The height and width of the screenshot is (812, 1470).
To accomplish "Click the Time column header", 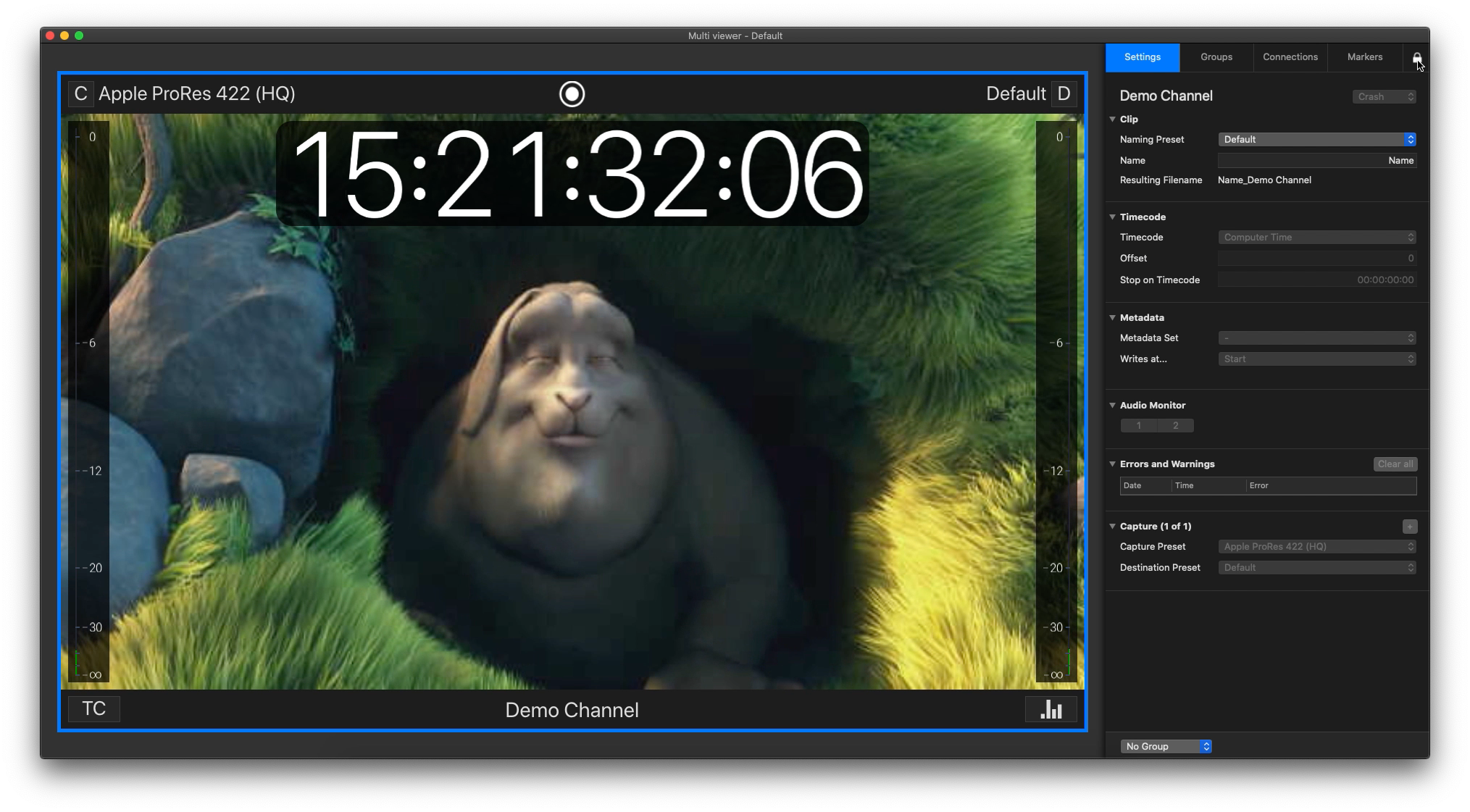I will (1208, 486).
